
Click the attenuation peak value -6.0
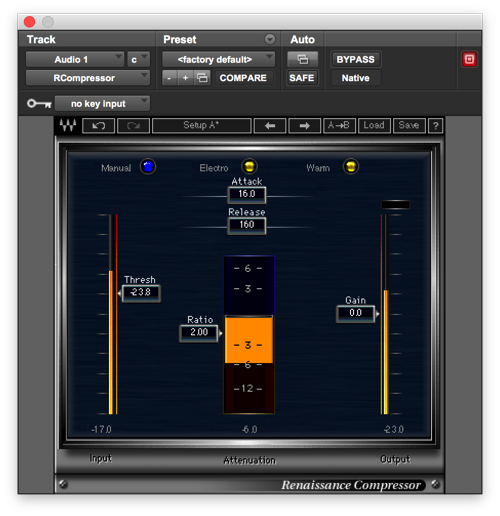click(x=249, y=429)
